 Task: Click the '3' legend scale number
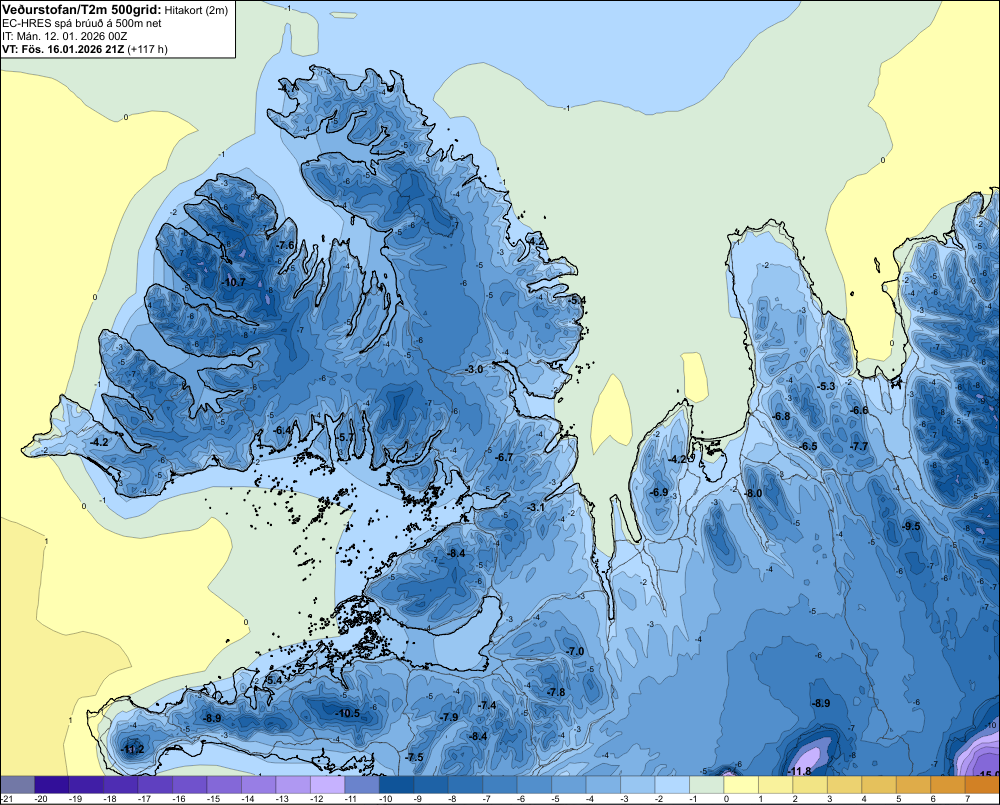830,799
